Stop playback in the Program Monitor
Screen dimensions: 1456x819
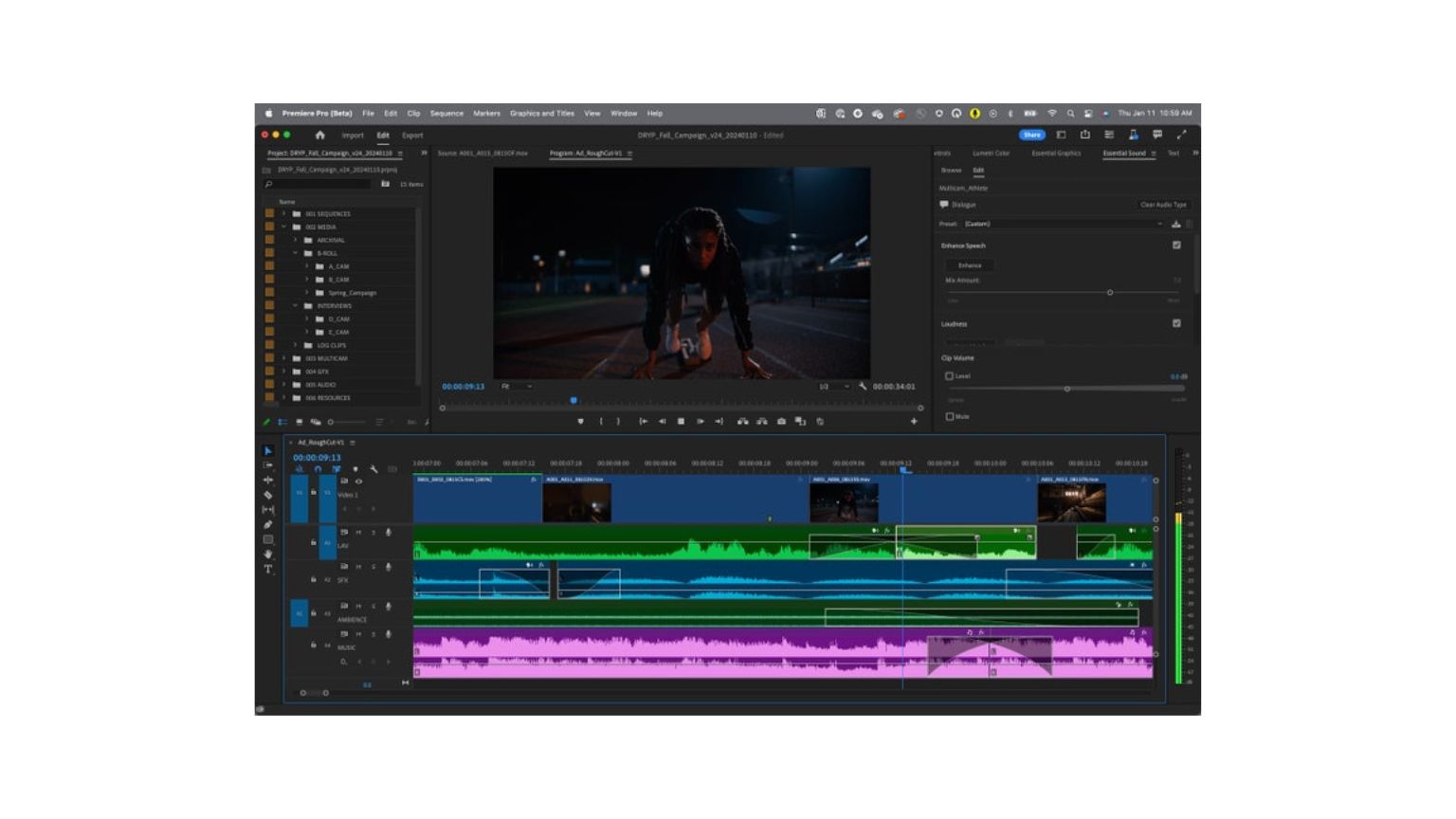coord(681,421)
